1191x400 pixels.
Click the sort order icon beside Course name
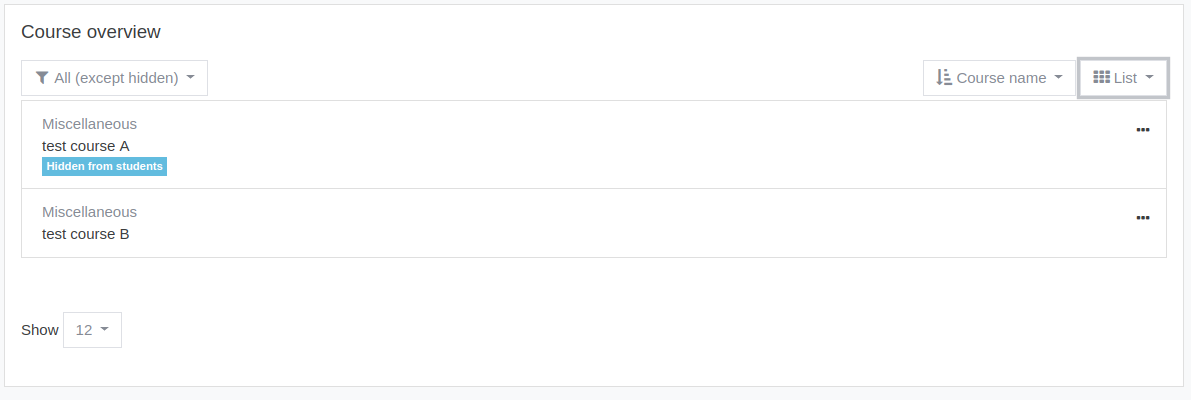coord(943,77)
